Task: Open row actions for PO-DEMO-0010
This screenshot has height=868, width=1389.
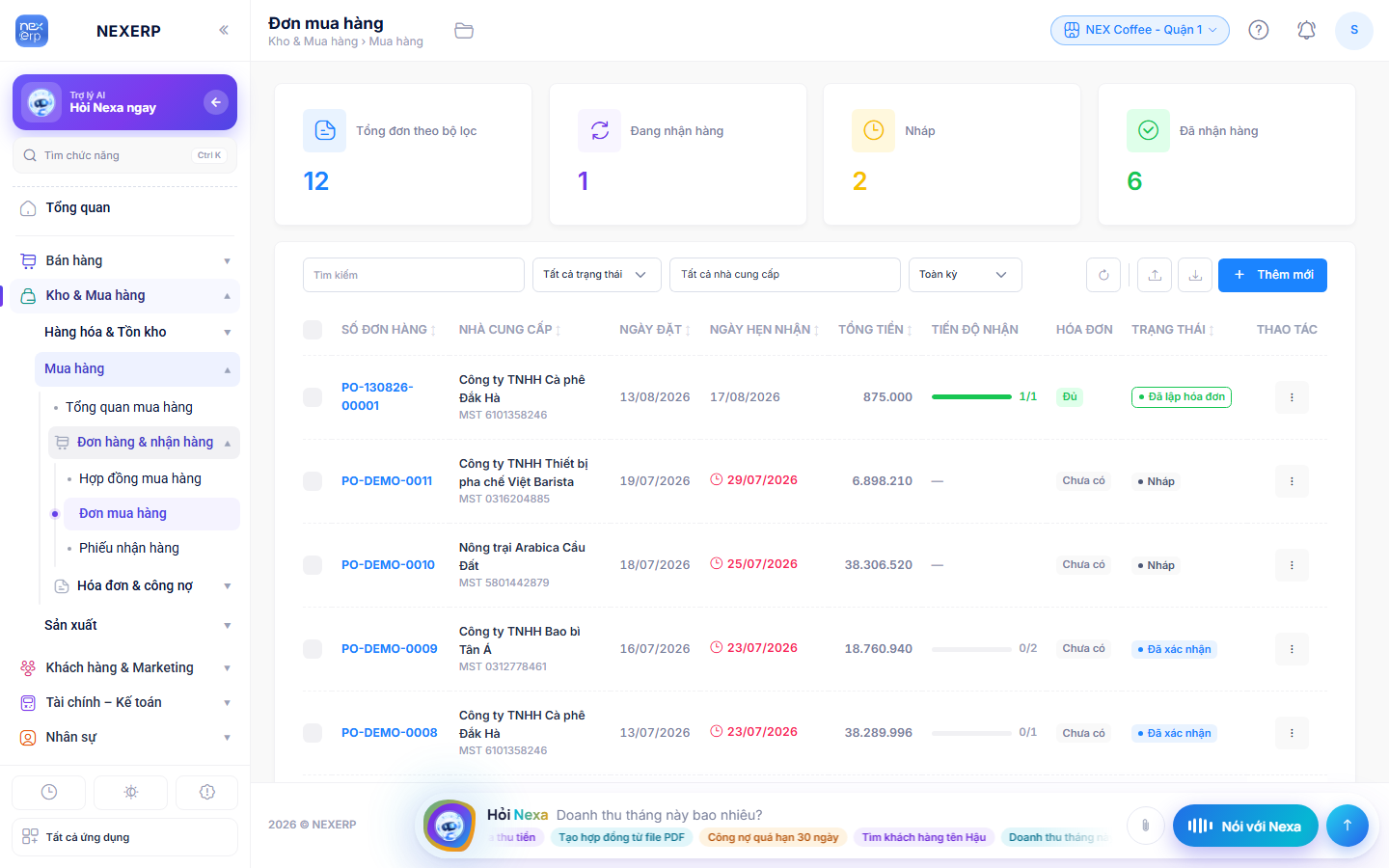Action: (1292, 565)
